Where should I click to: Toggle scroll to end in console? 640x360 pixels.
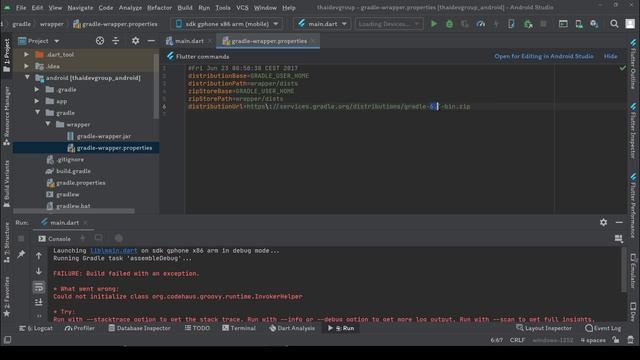(39, 302)
